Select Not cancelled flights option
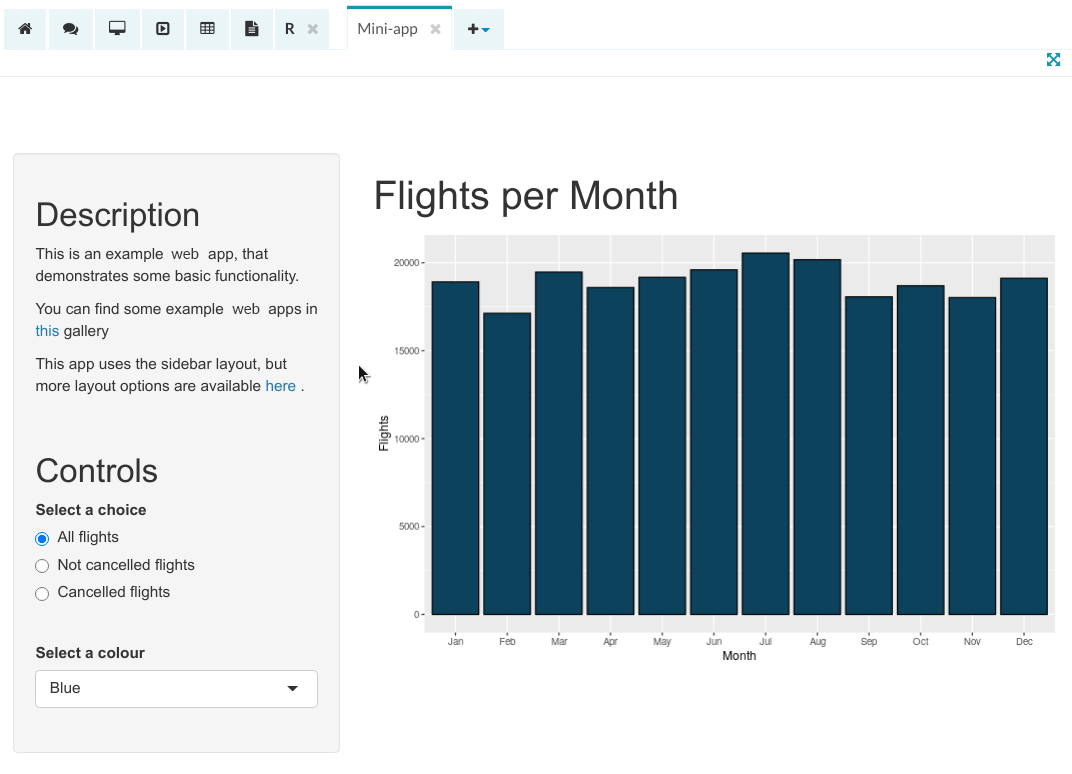This screenshot has height=774, width=1072. point(42,566)
